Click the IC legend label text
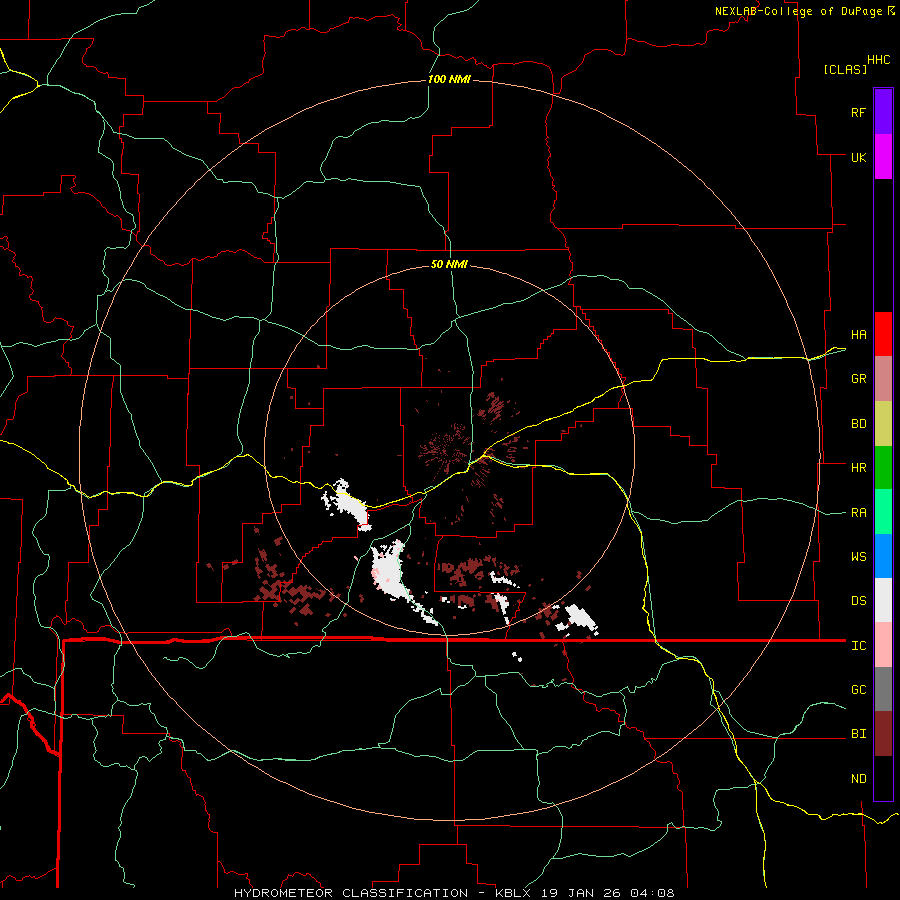The height and width of the screenshot is (900, 900). (x=859, y=646)
